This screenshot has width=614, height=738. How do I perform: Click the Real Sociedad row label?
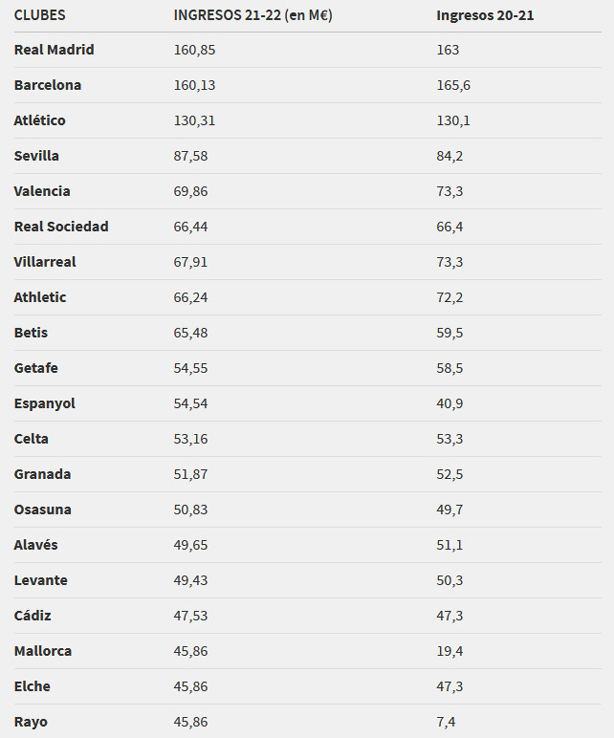click(x=61, y=226)
